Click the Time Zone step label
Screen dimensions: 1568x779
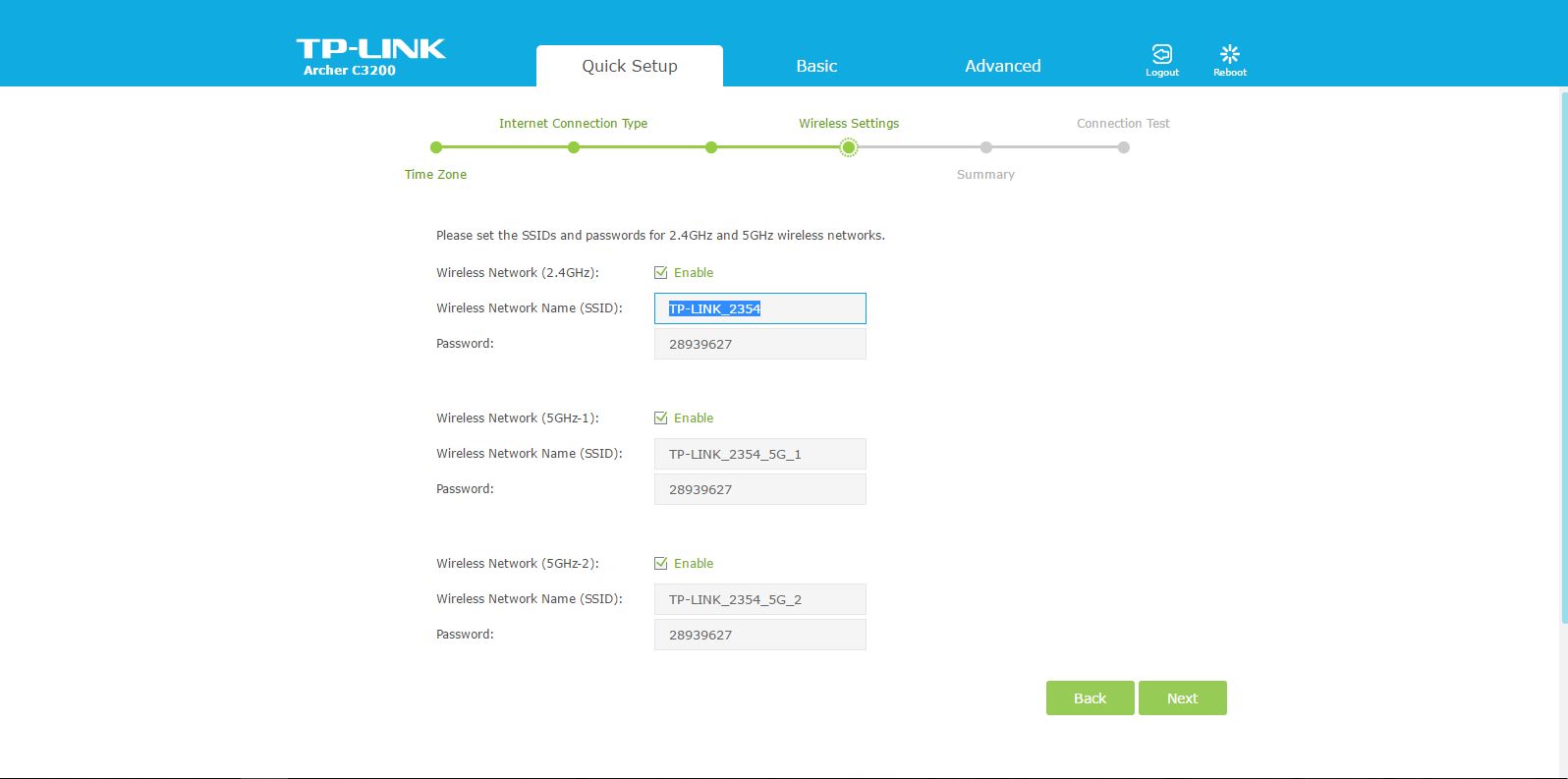pyautogui.click(x=436, y=175)
